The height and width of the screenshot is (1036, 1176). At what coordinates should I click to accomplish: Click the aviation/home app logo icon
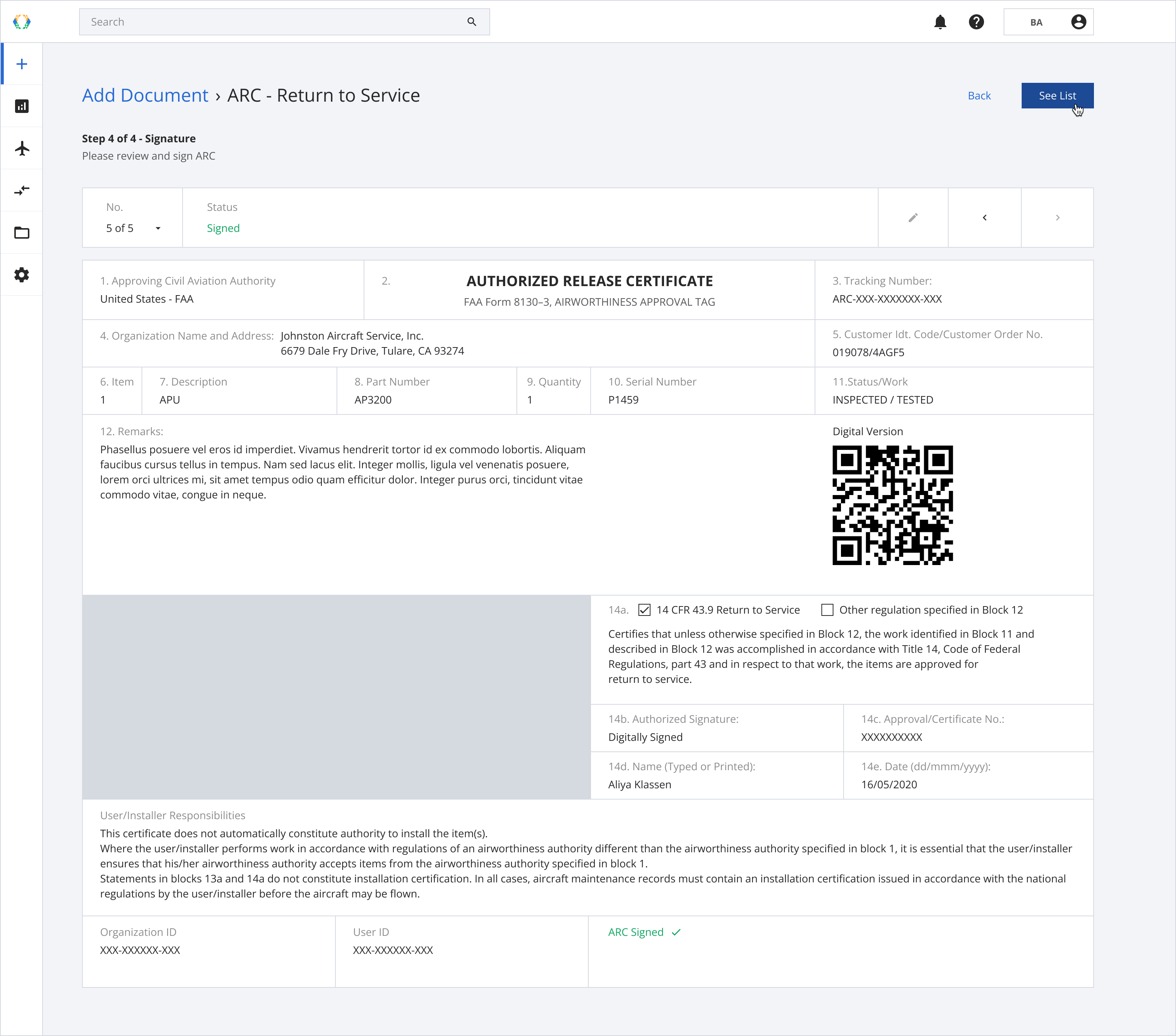(x=22, y=21)
